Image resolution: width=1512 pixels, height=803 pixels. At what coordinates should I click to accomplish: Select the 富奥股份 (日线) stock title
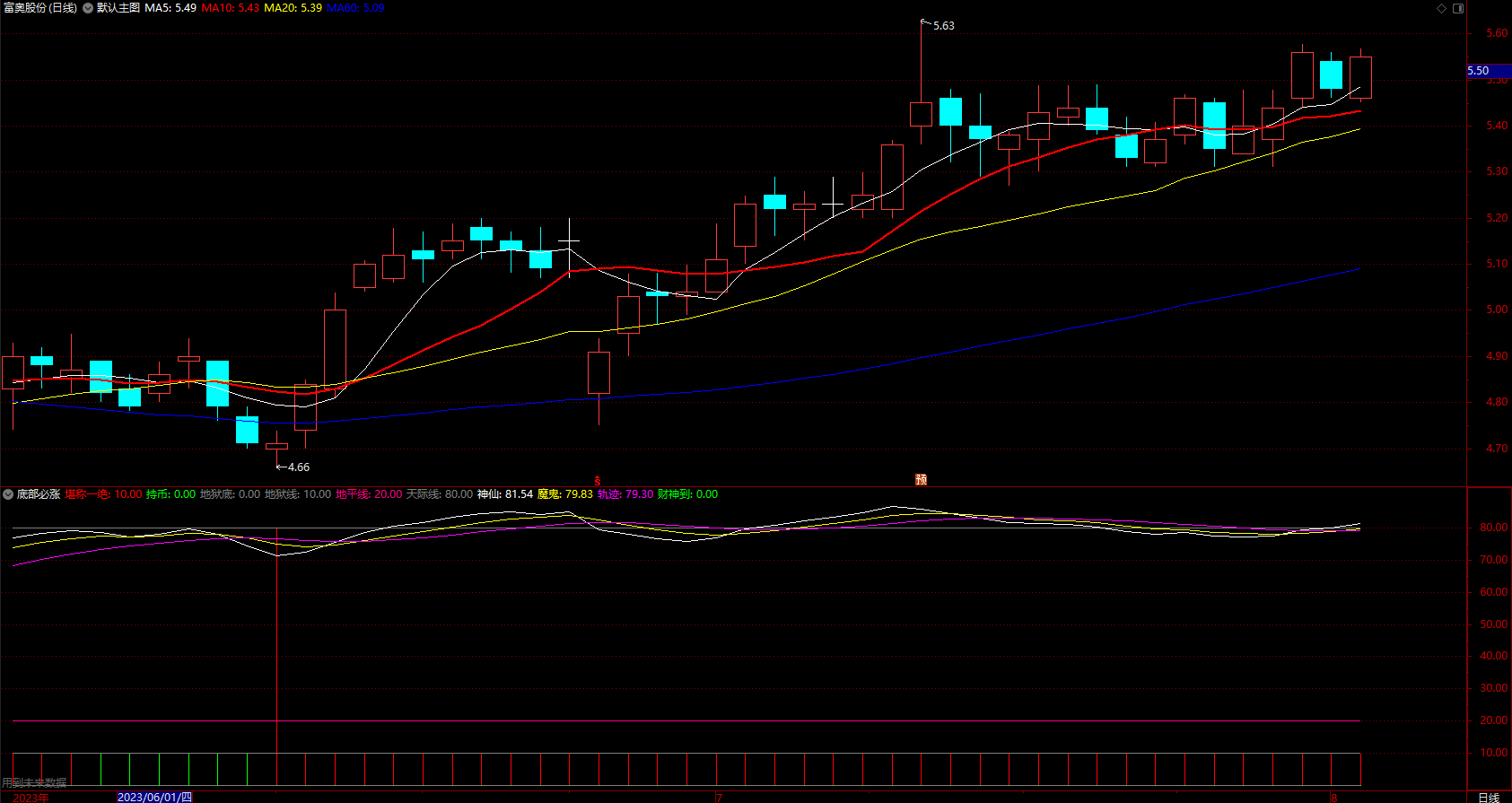point(39,8)
